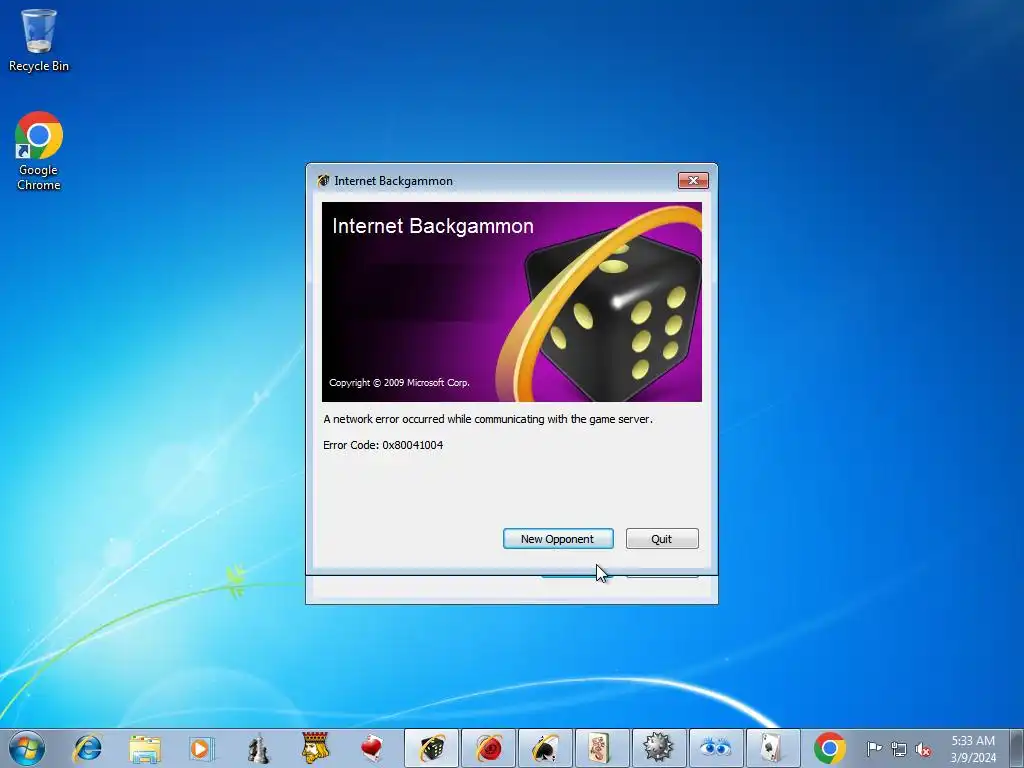
Task: Click the network error occurred message text
Action: 488,419
